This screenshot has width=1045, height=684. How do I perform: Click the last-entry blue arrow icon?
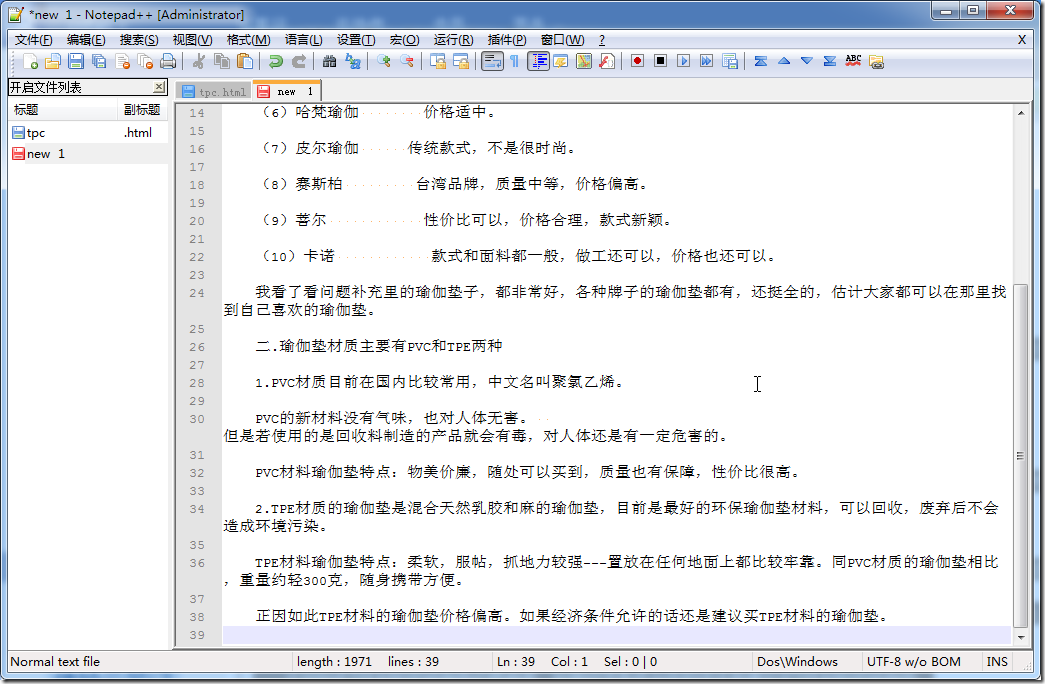pos(830,61)
